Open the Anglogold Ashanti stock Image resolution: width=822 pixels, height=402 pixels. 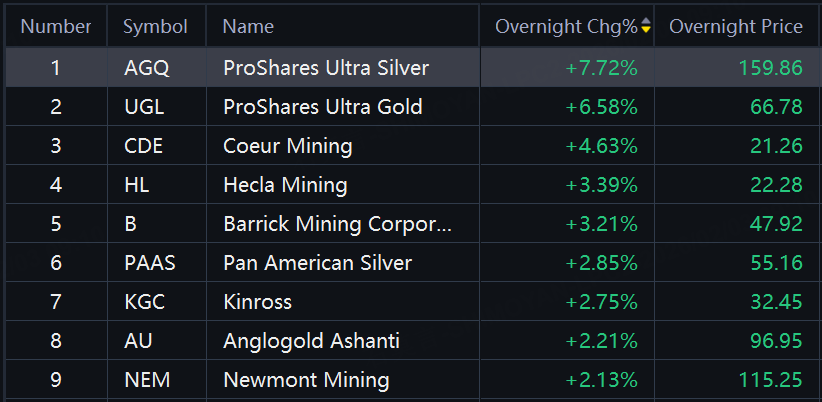[x=311, y=341]
